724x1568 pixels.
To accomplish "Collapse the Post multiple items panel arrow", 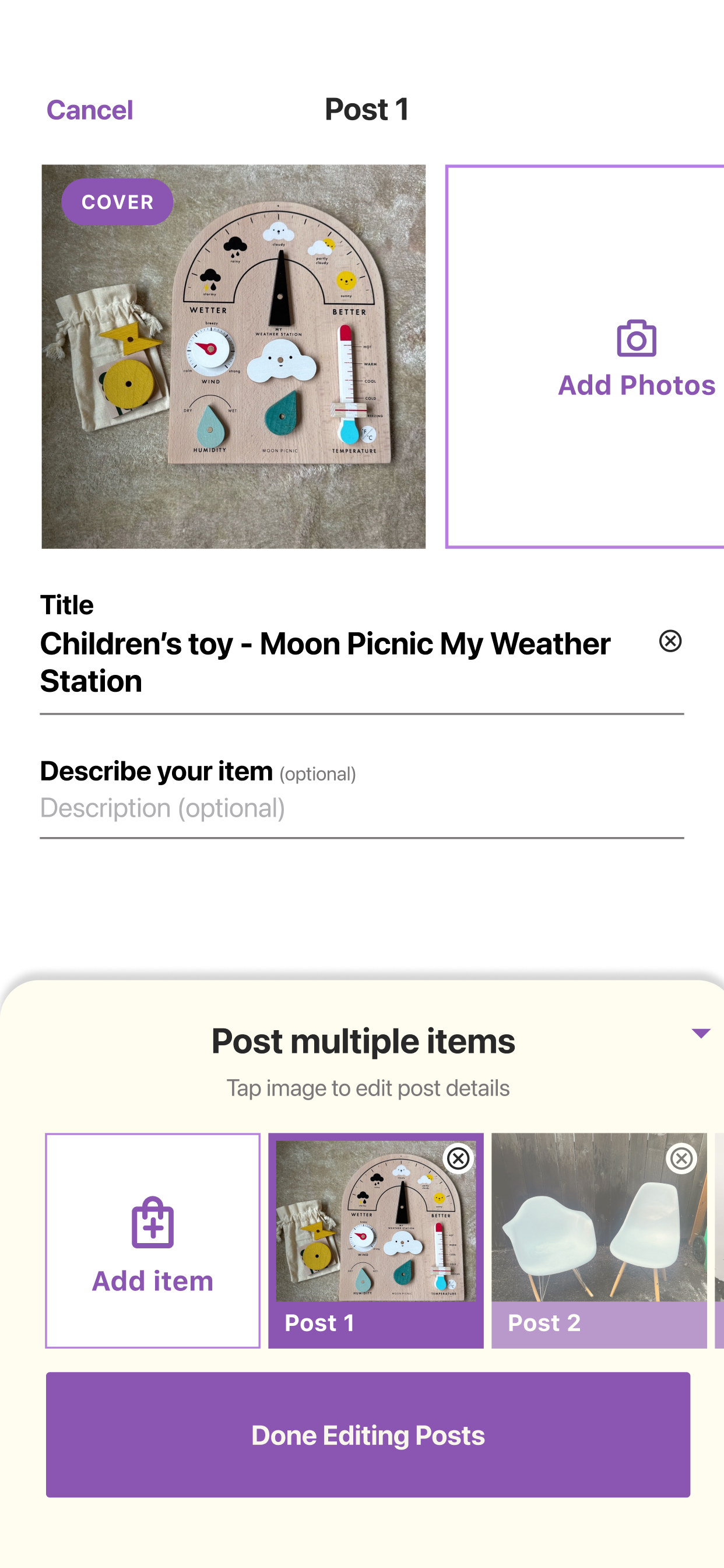I will (701, 1033).
